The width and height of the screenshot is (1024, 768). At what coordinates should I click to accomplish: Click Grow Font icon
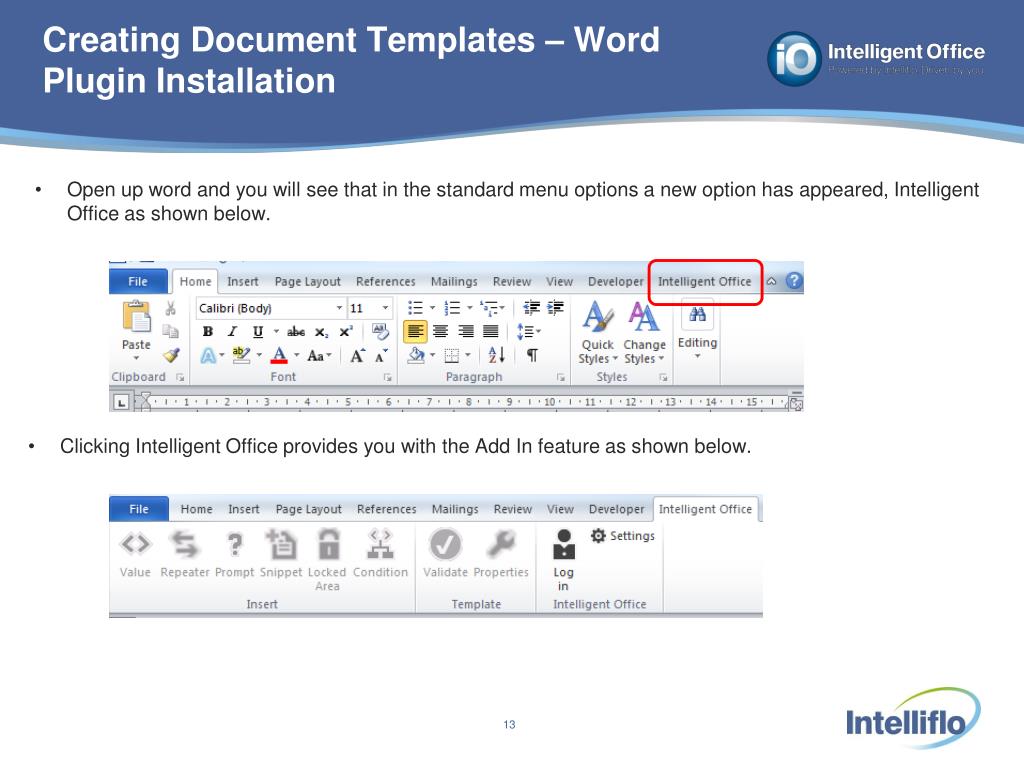point(357,356)
